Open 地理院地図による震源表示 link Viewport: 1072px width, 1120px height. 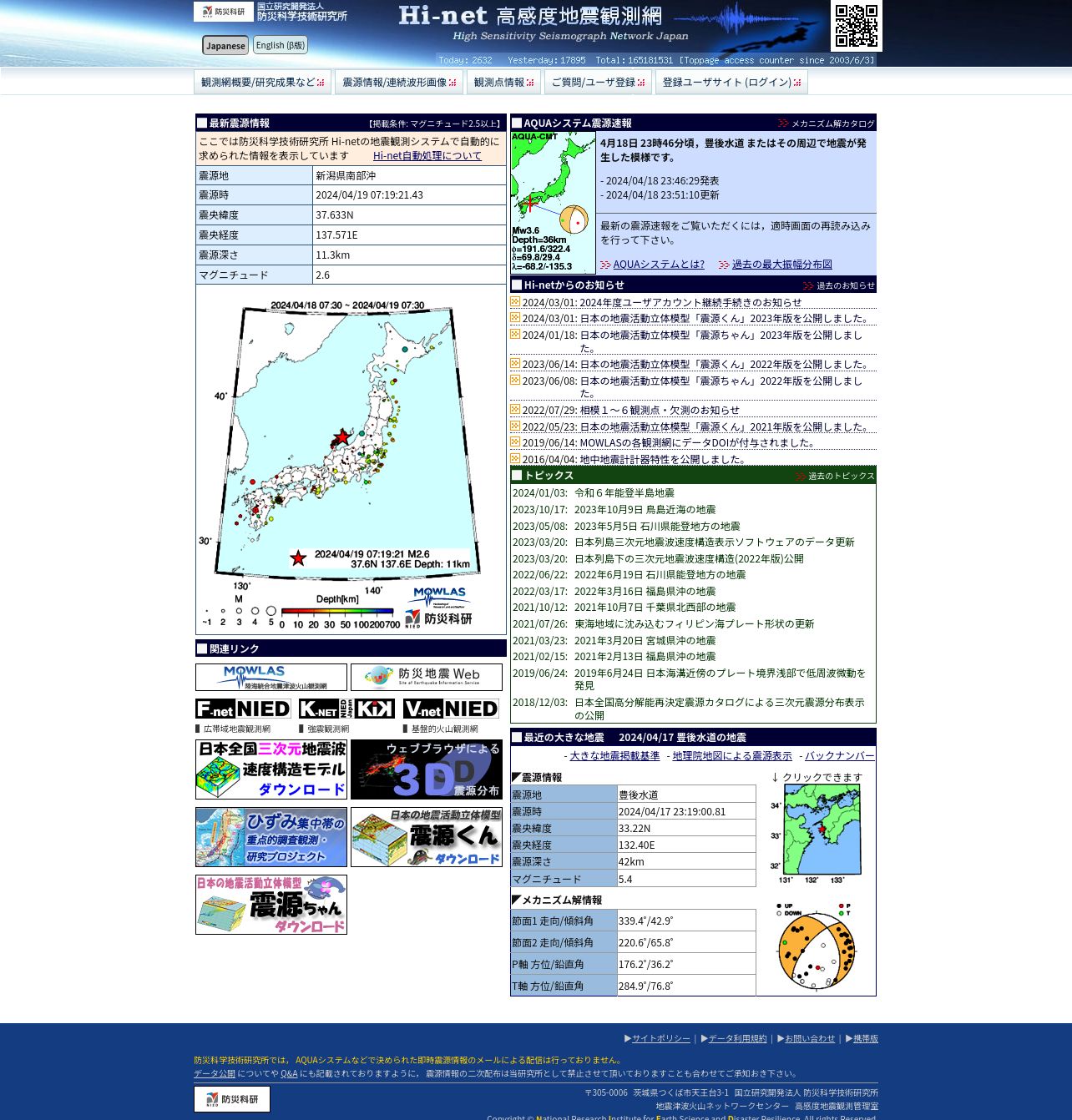[732, 755]
